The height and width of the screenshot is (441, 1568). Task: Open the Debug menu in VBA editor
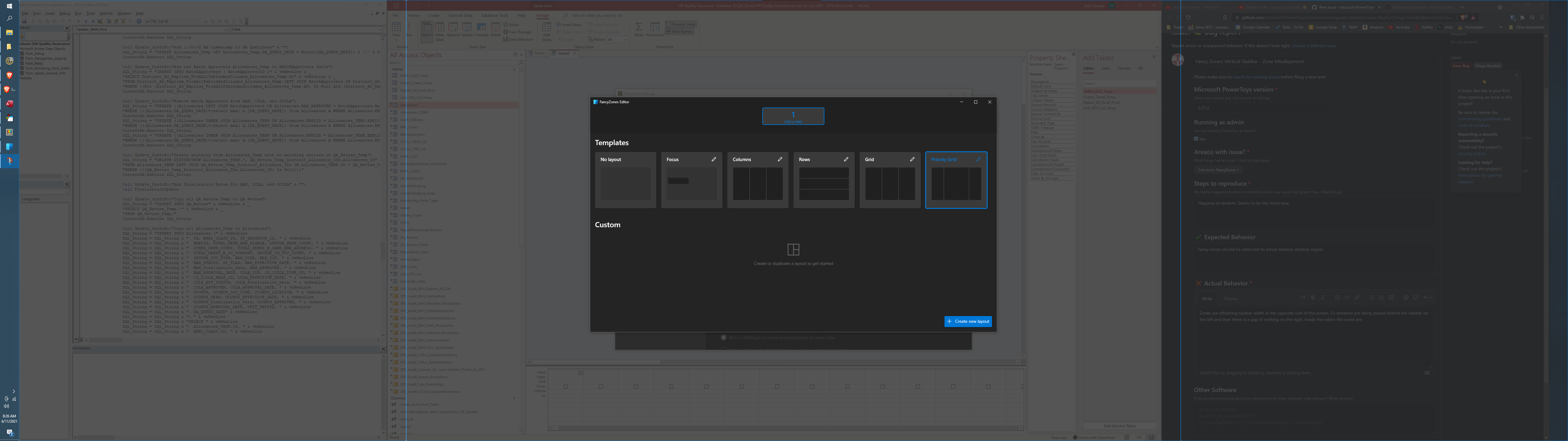[65, 13]
